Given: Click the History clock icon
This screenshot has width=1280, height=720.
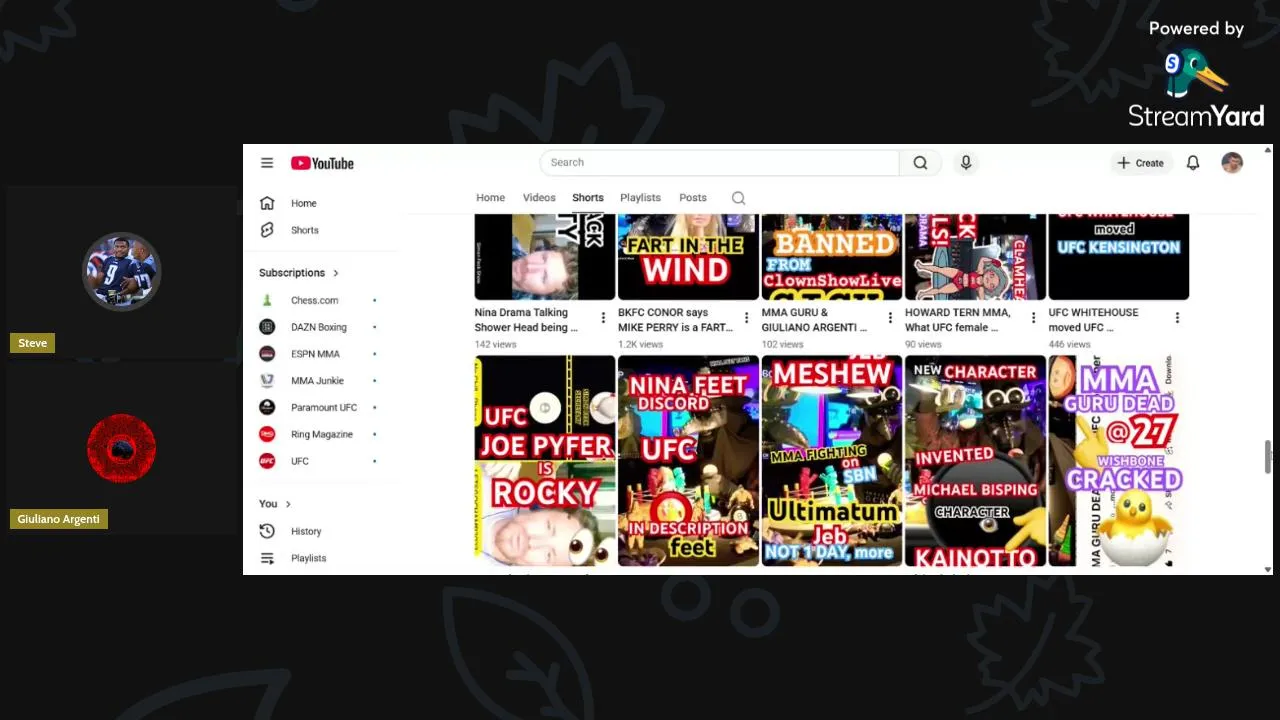Looking at the screenshot, I should click(267, 531).
